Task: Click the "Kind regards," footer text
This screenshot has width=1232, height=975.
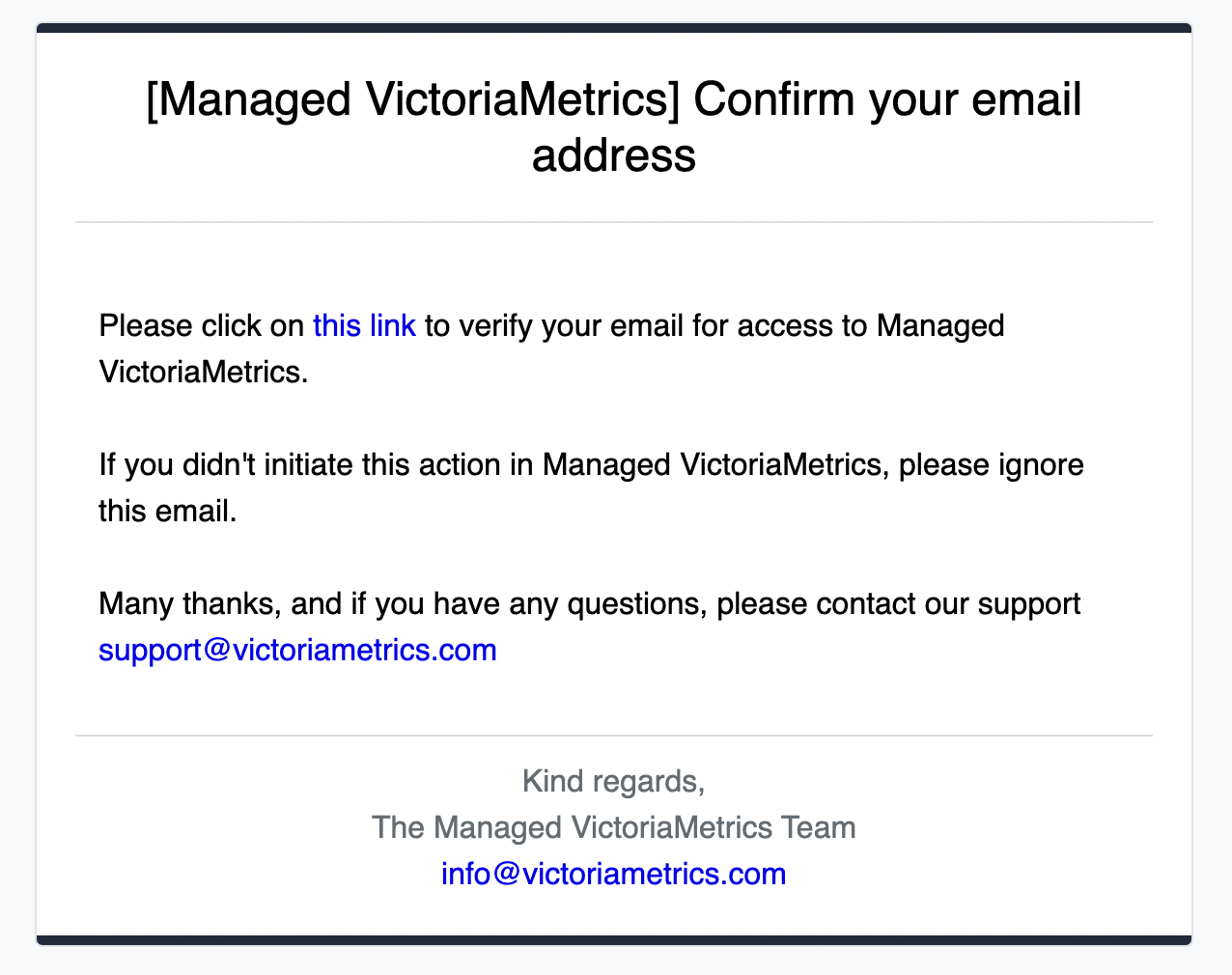Action: click(x=613, y=781)
